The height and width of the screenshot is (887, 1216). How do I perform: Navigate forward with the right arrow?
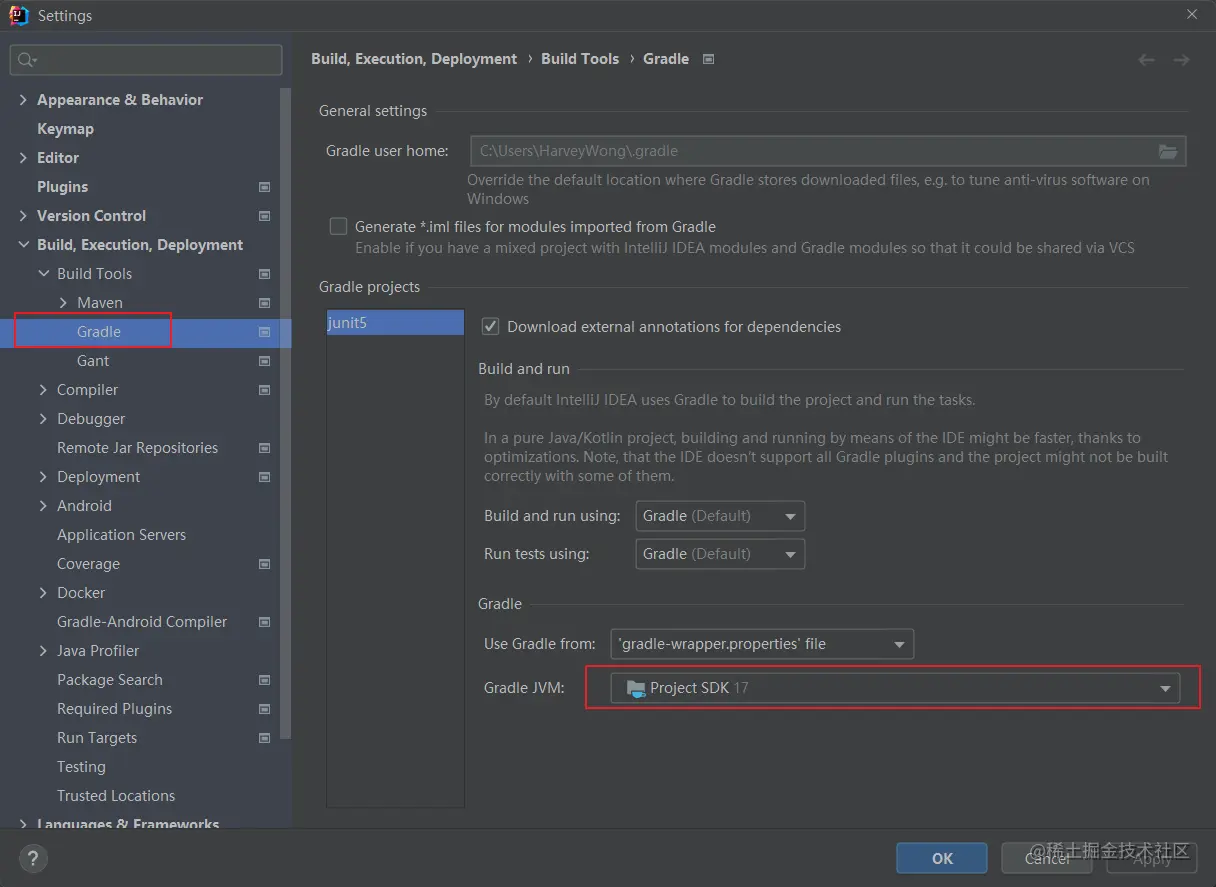tap(1181, 60)
